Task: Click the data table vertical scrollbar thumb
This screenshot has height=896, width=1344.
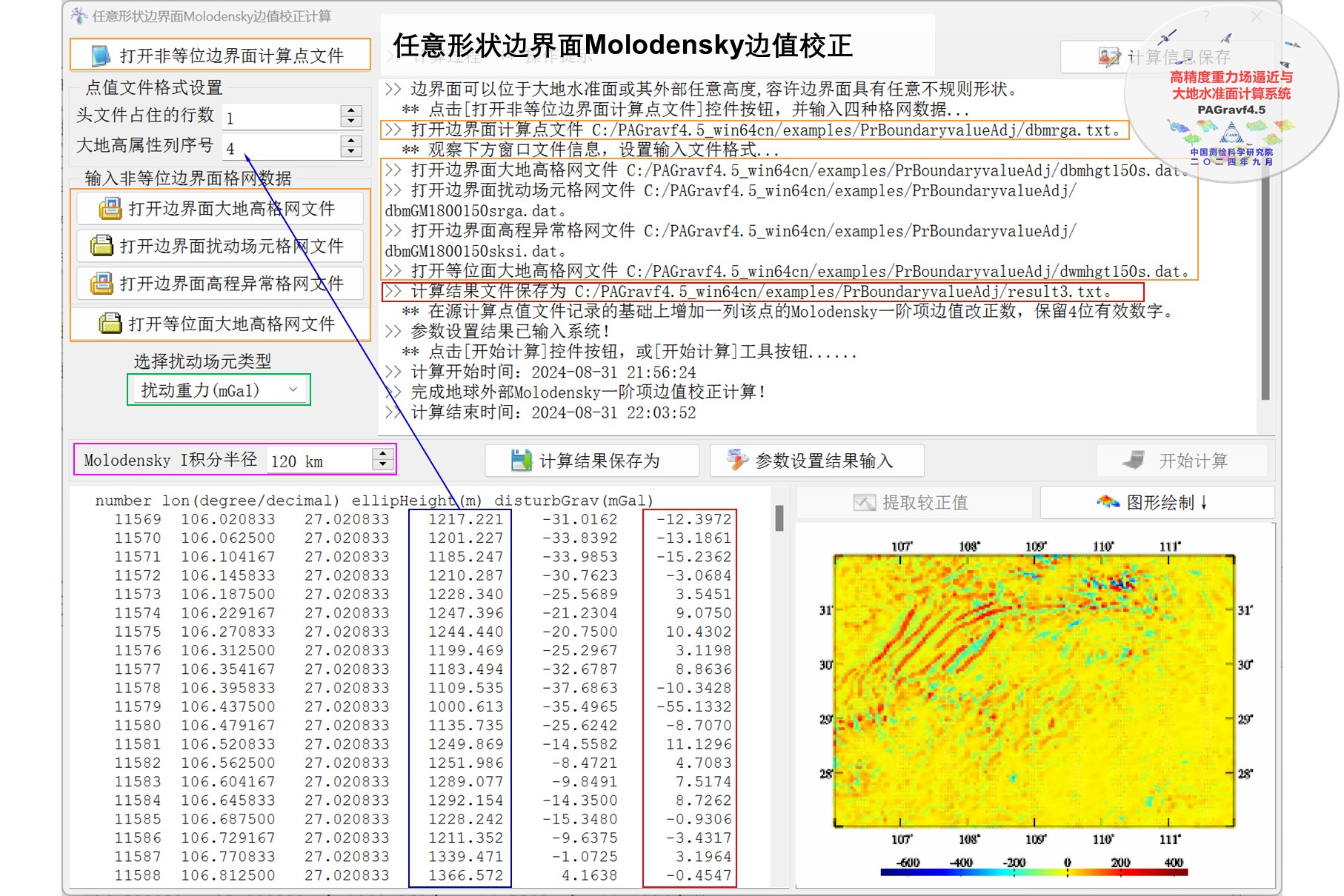Action: 779,518
